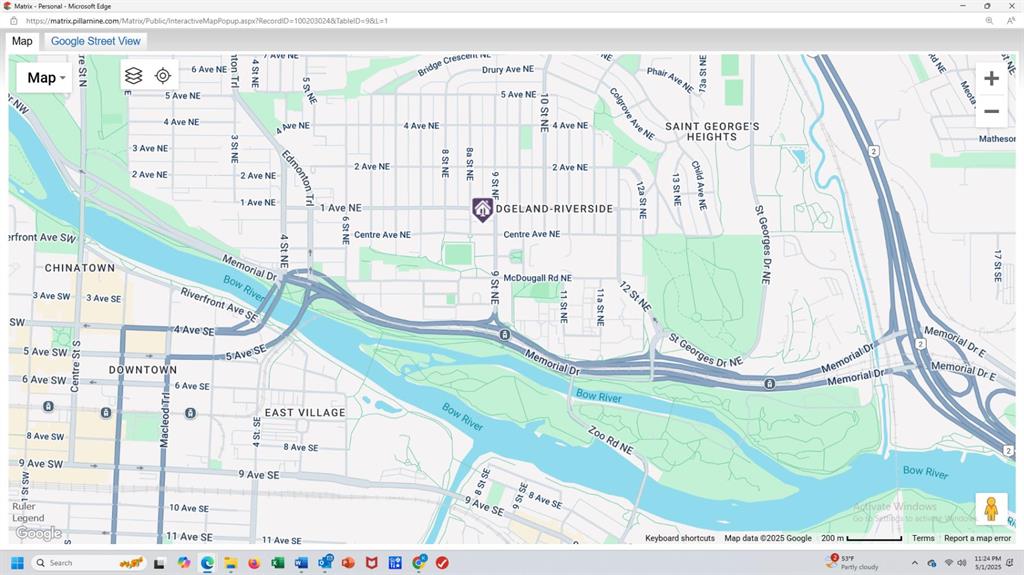Click the browser address bar URL
The height and width of the screenshot is (575, 1024).
(x=207, y=21)
